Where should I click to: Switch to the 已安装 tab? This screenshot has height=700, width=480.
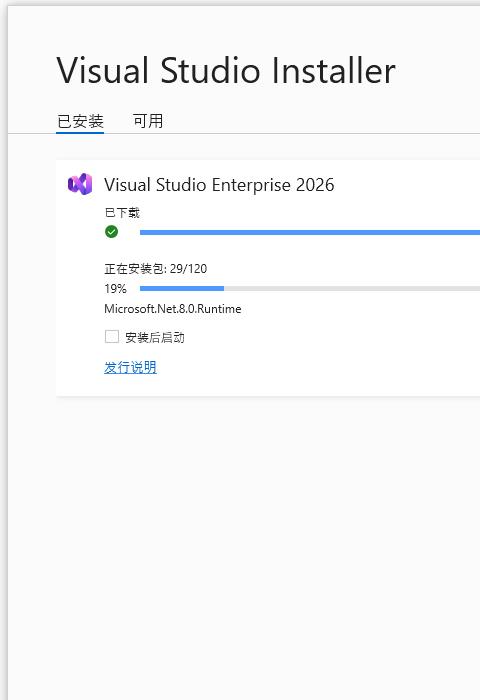pos(80,121)
